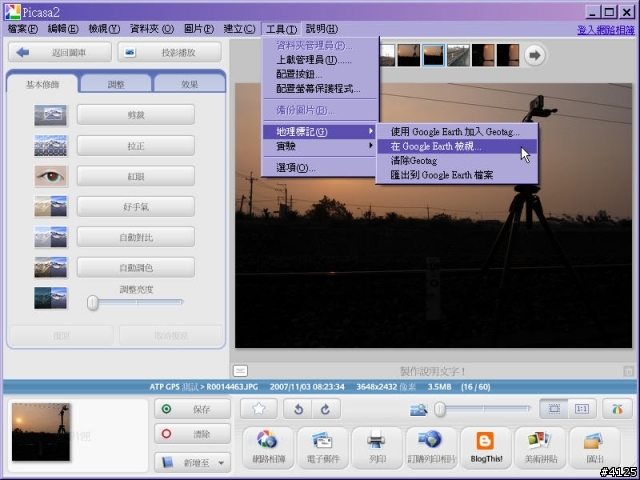The height and width of the screenshot is (480, 640).
Task: Click the 剪裁 crop button
Action: coord(136,115)
